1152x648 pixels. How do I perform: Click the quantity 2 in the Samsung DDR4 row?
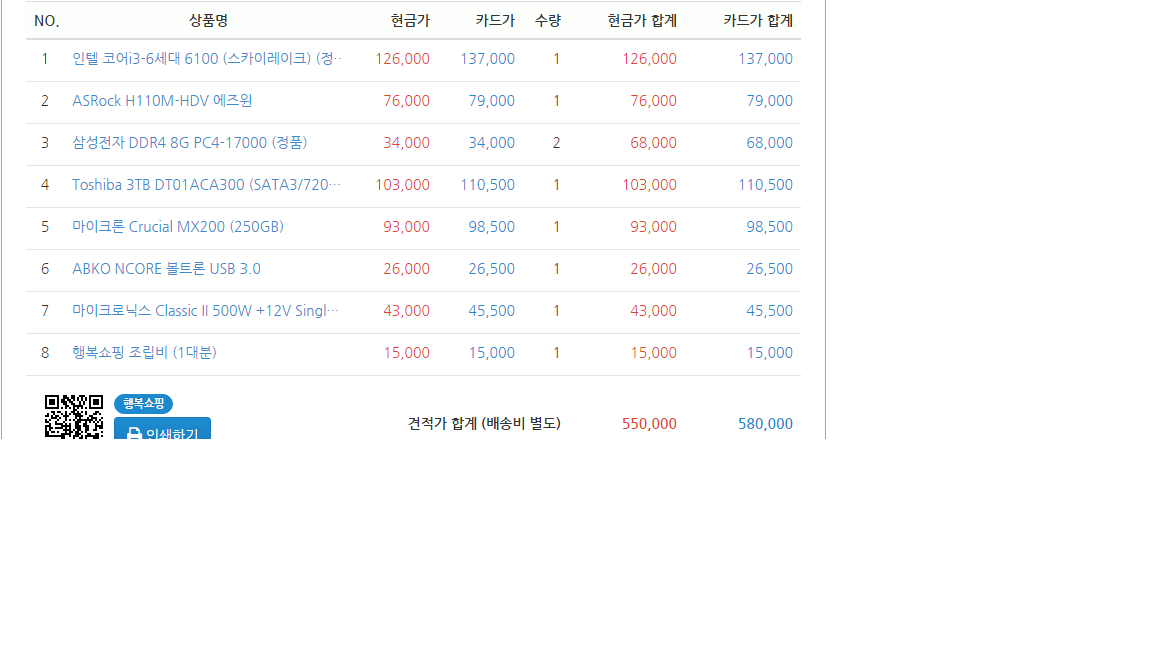pyautogui.click(x=556, y=143)
